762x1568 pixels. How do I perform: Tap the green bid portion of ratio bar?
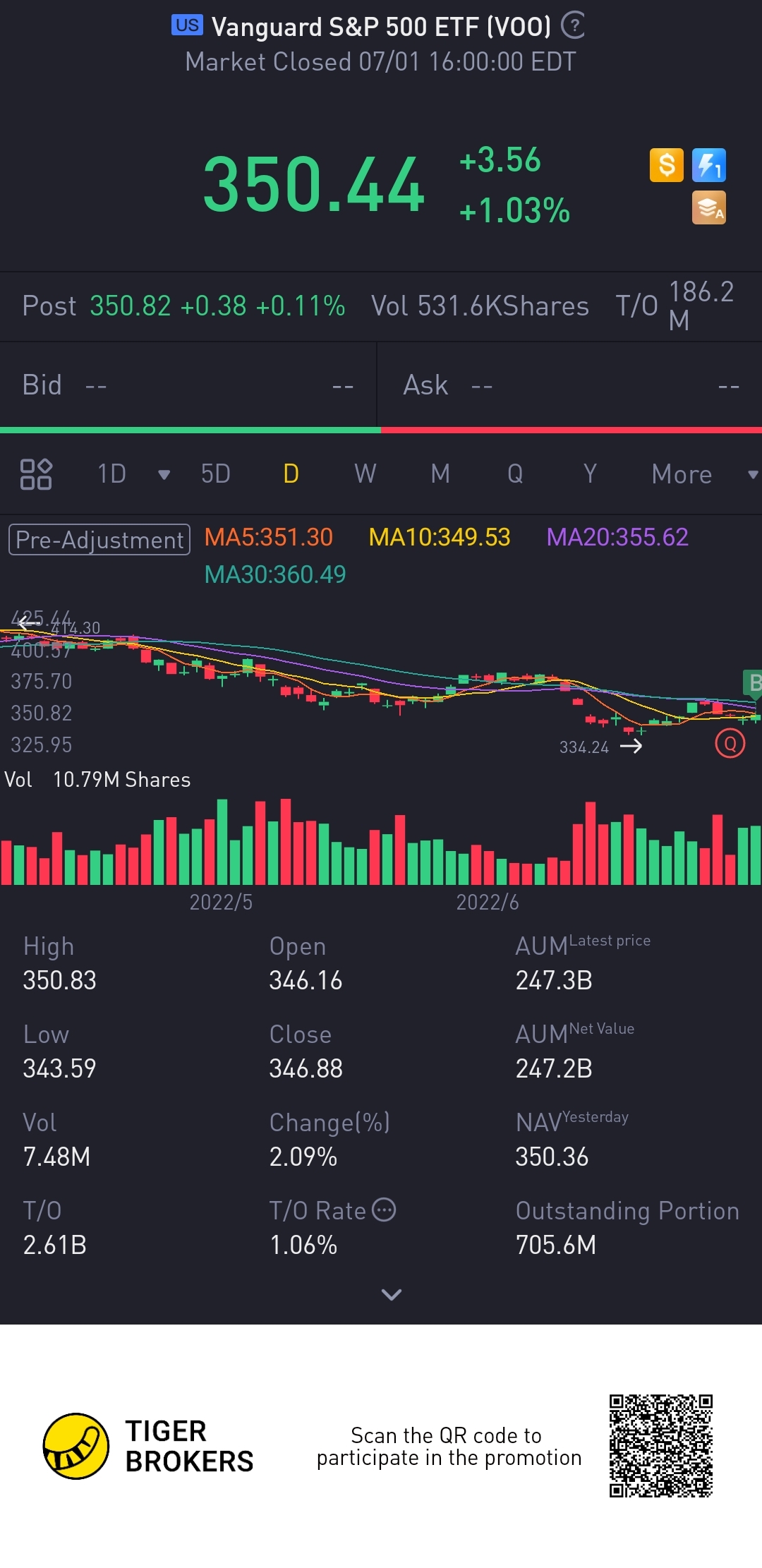pos(190,430)
